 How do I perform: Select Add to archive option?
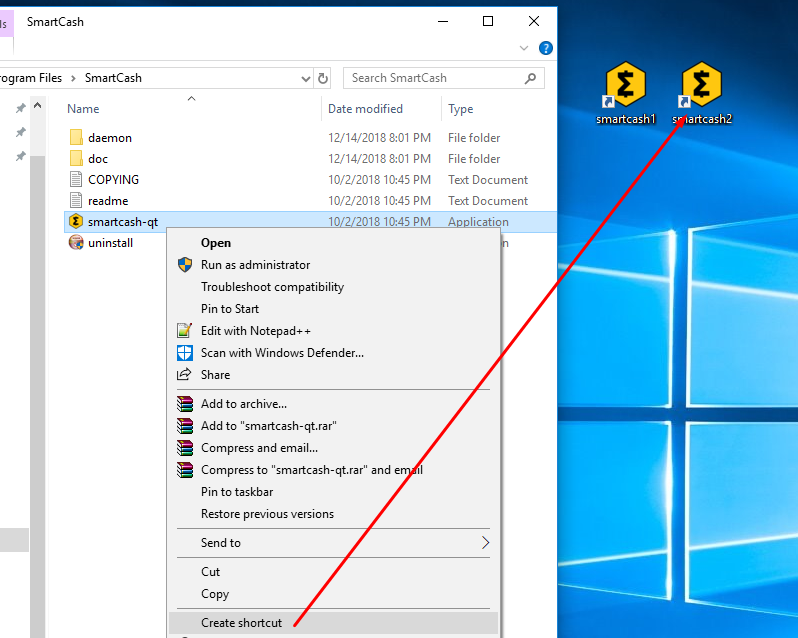244,404
